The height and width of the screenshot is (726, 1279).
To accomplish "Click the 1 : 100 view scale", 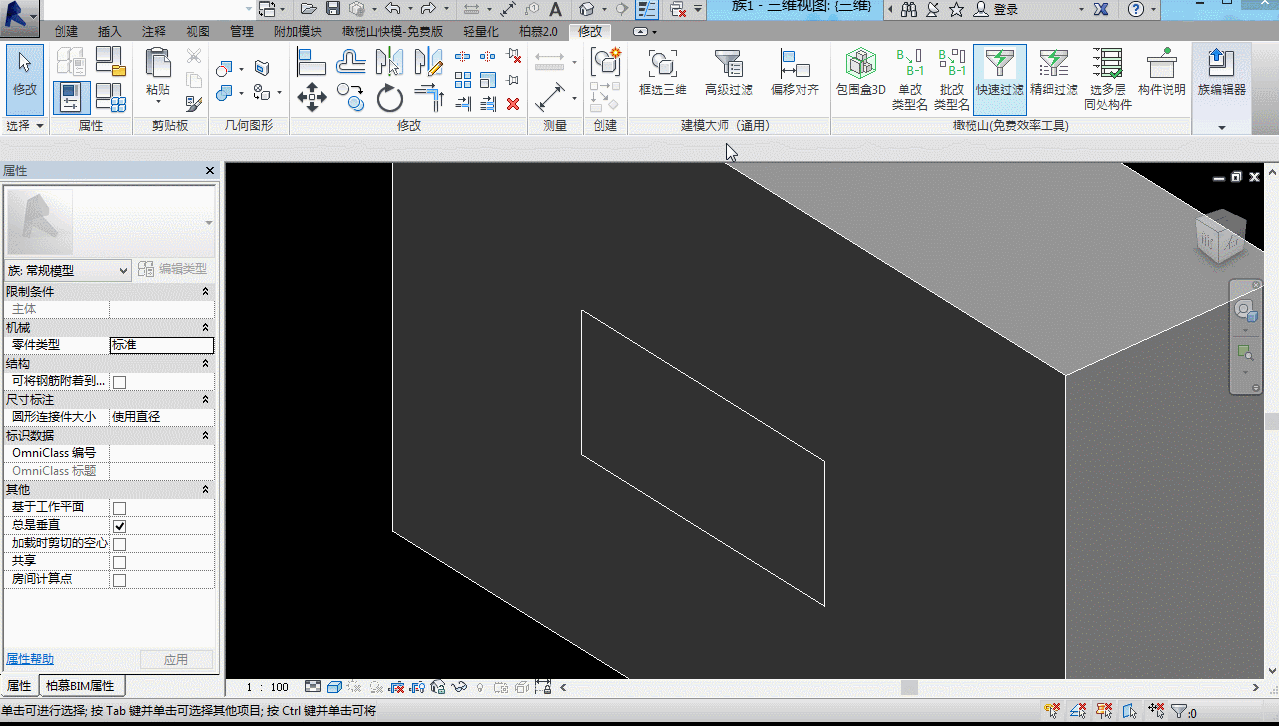I will [267, 687].
